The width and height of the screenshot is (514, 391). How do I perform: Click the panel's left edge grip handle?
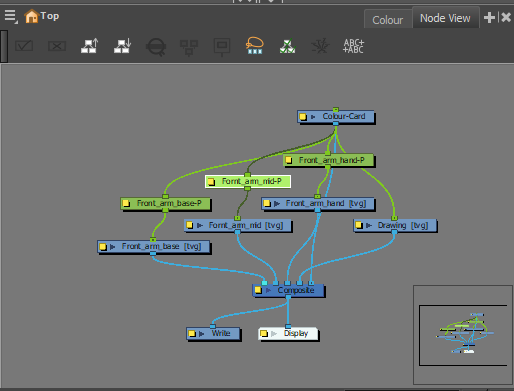pos(4,46)
